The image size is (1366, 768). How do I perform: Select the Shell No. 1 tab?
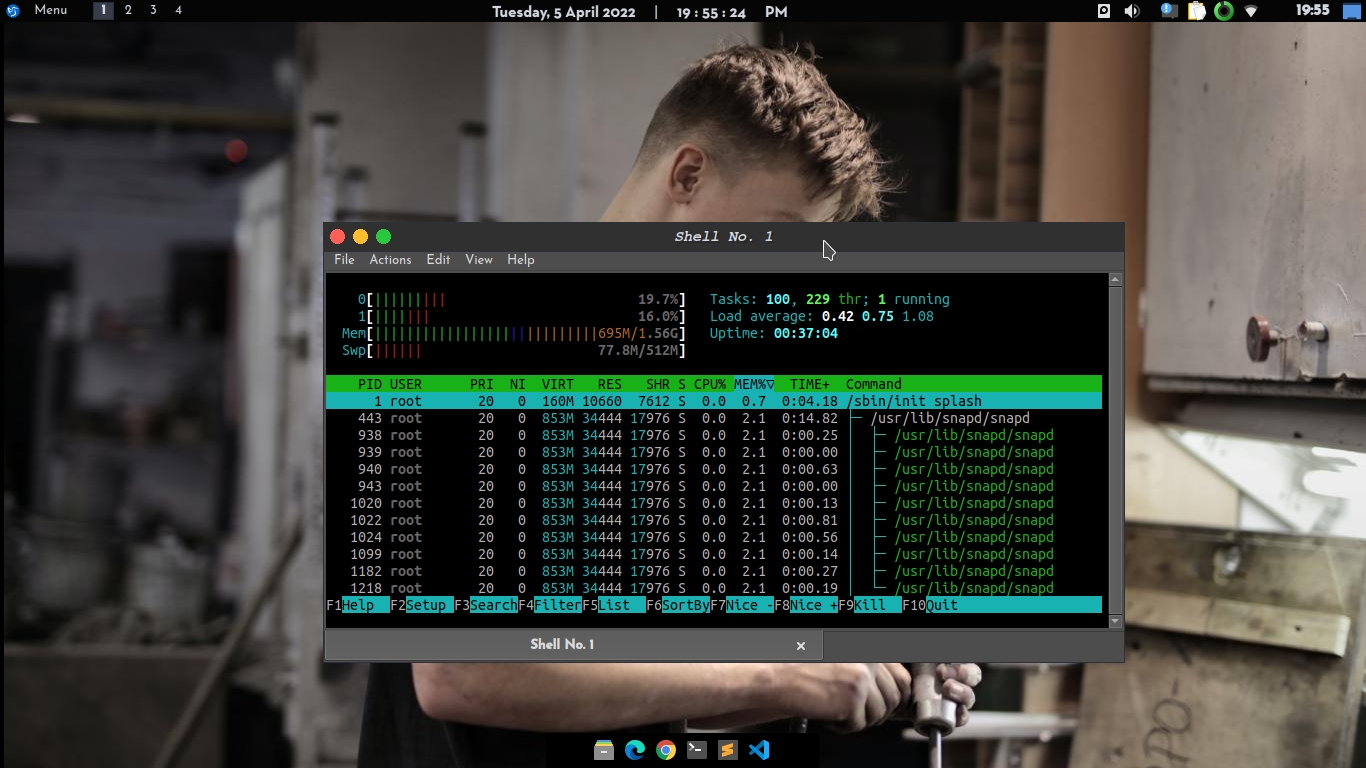point(573,645)
